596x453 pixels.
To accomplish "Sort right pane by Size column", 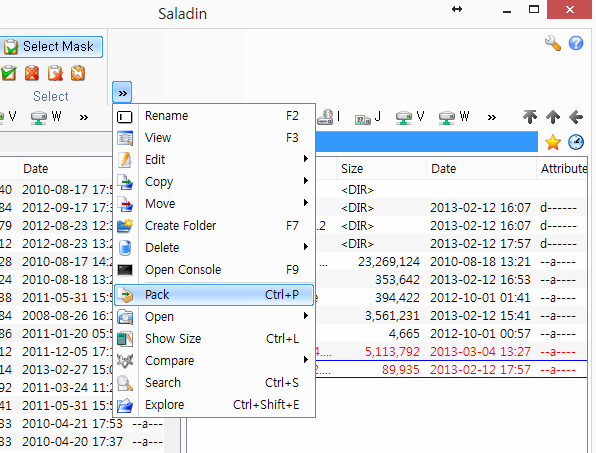I will pos(381,168).
